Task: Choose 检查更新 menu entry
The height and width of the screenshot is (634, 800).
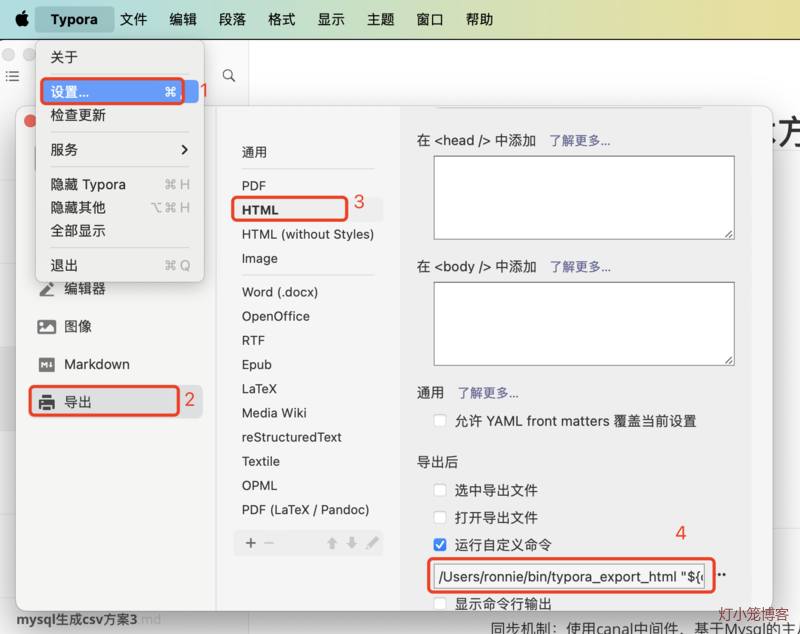Action: click(120, 115)
